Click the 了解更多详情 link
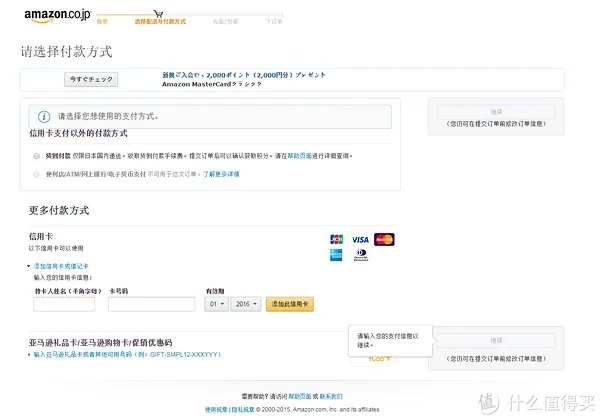Viewport: 600px width, 420px height. (221, 174)
